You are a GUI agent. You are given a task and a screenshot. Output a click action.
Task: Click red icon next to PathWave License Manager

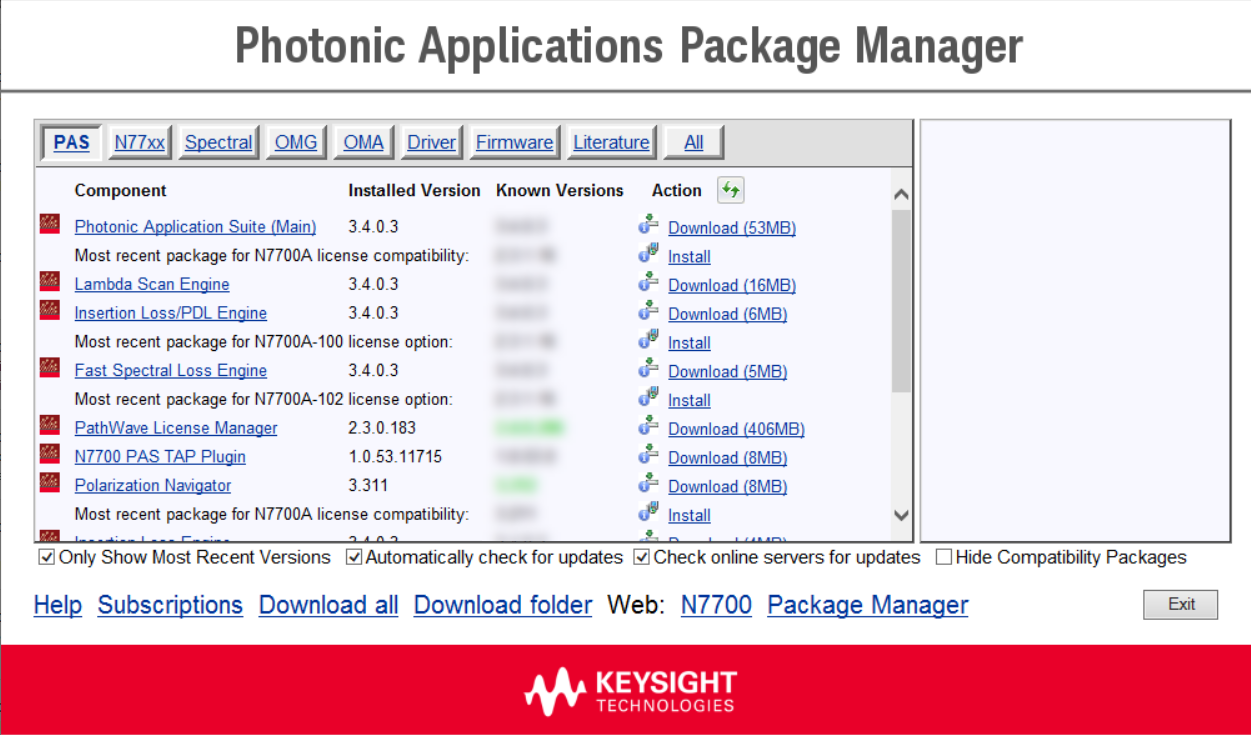49,425
